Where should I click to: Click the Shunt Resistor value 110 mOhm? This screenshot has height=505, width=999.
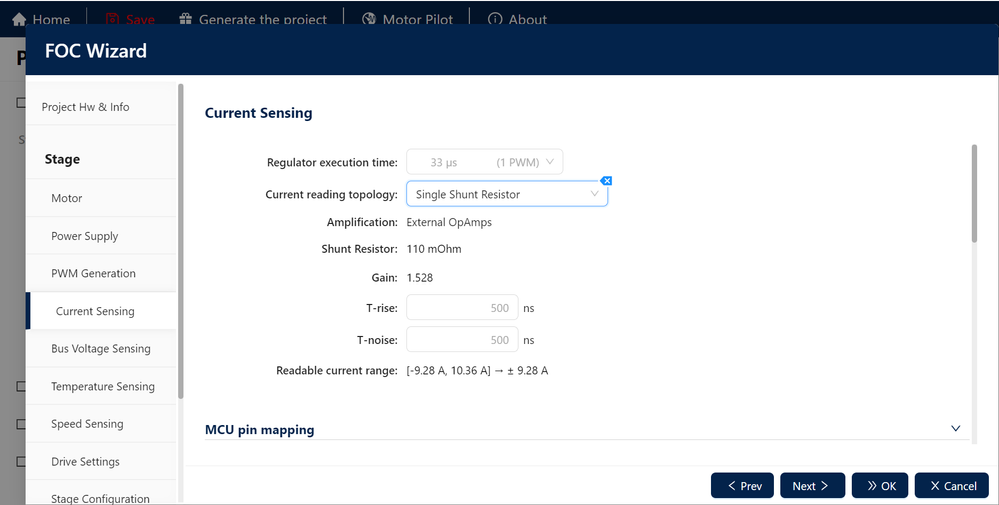434,249
